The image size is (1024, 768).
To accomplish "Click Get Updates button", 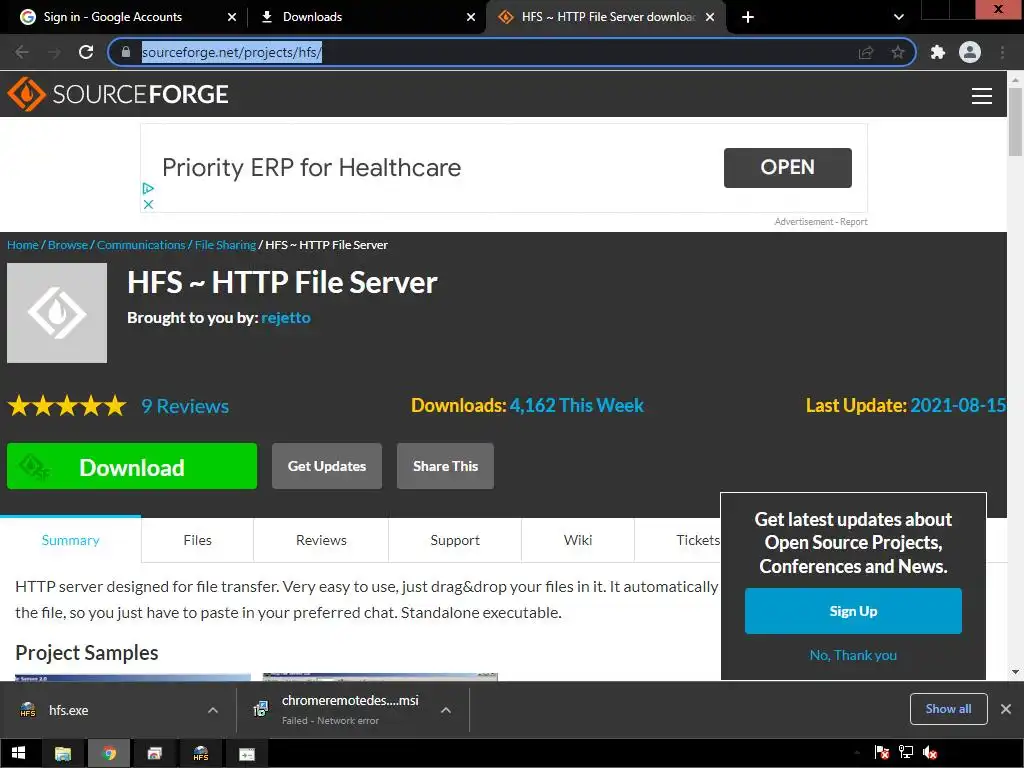I will tap(327, 466).
